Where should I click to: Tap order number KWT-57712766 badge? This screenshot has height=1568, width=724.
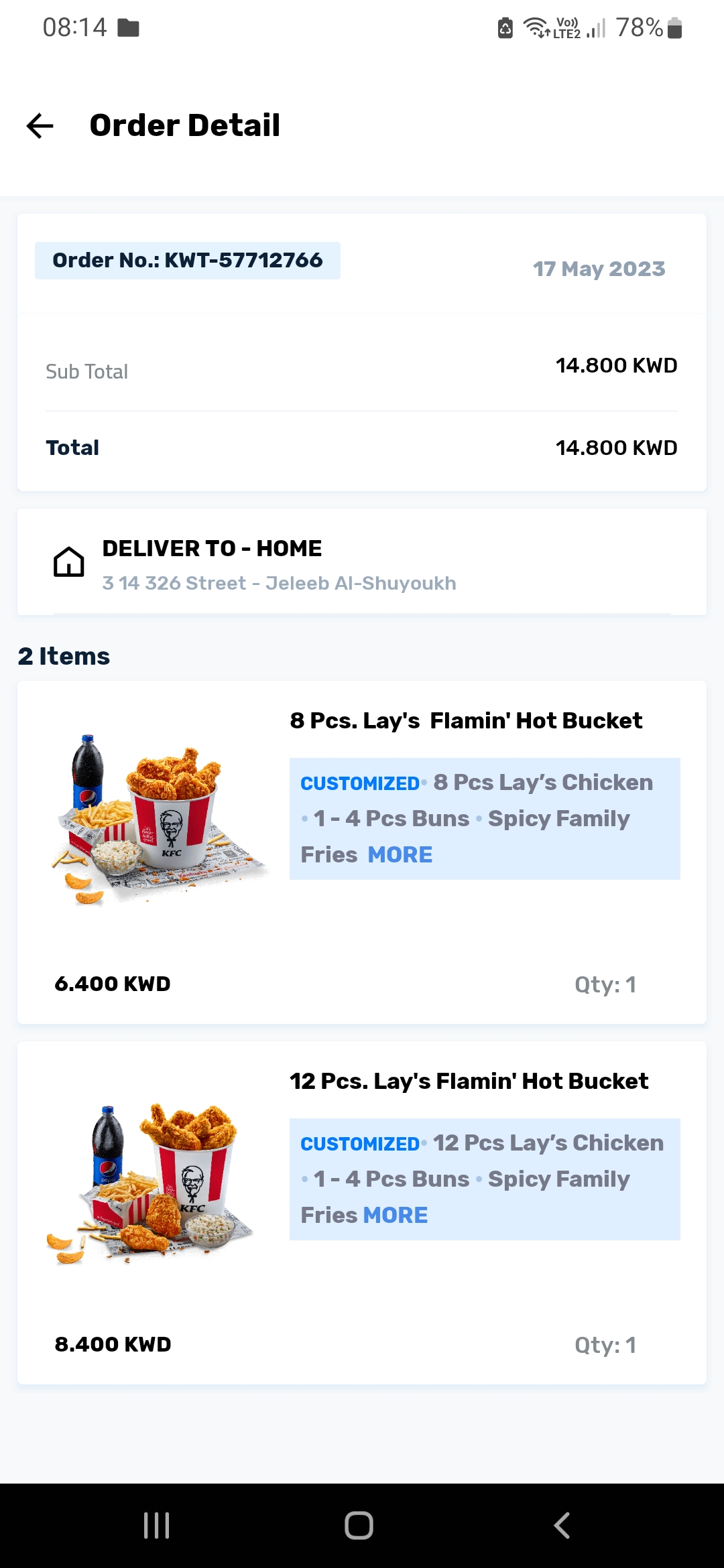point(188,261)
